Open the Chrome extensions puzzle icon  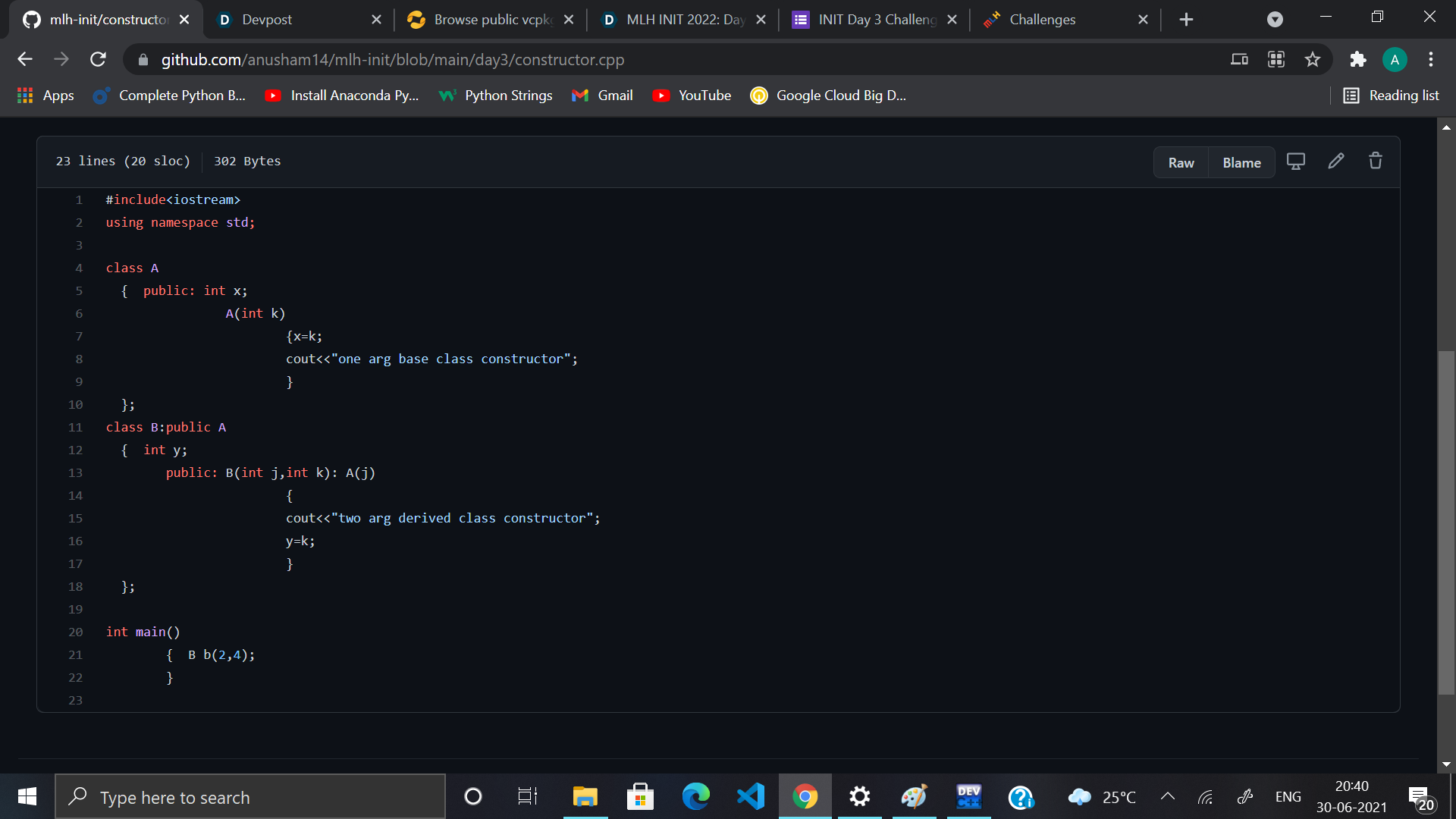click(1357, 59)
